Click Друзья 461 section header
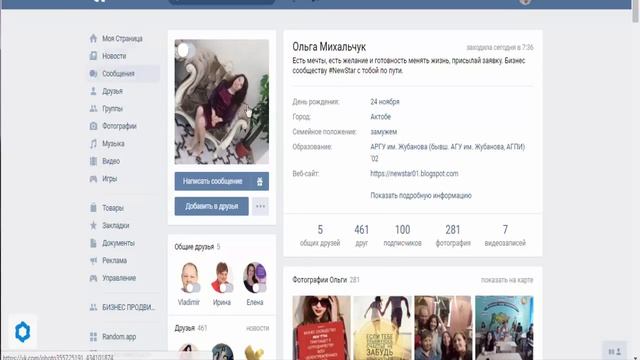This screenshot has height=360, width=640. (191, 328)
